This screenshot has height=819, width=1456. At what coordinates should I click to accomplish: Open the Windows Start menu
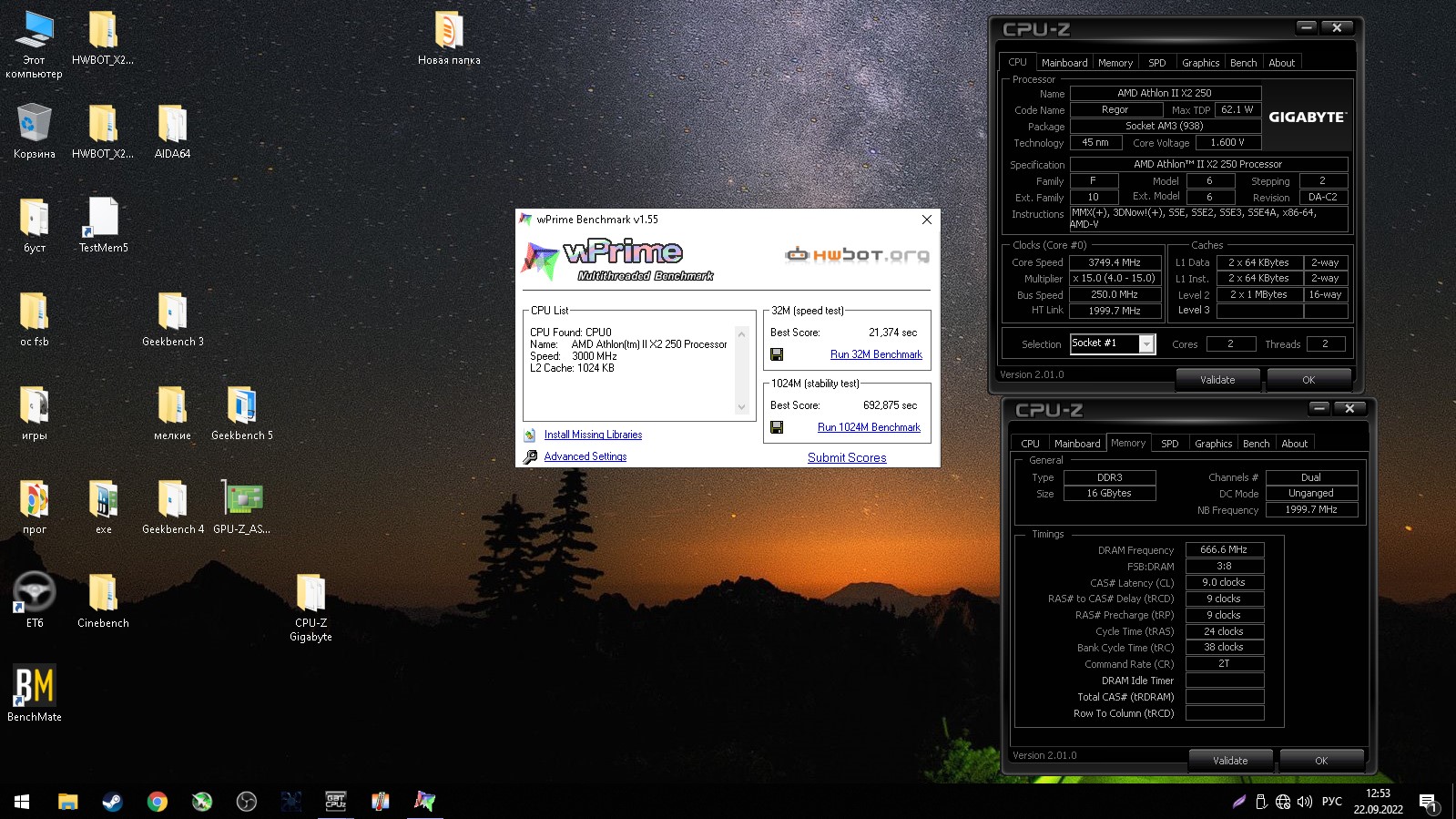[22, 802]
